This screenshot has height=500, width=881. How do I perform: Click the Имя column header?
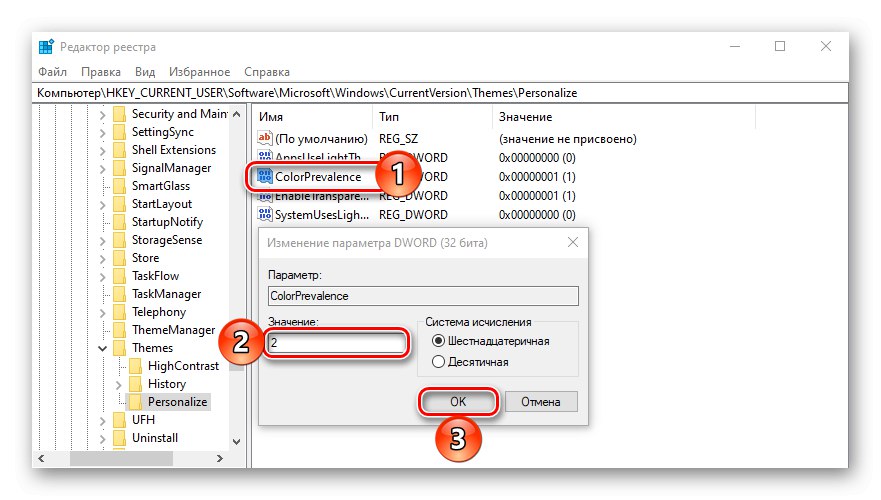coord(312,117)
